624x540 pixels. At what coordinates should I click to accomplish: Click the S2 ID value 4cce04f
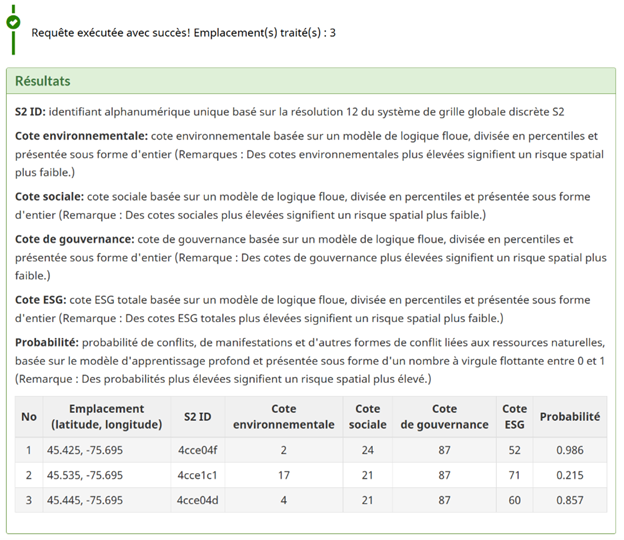point(196,450)
